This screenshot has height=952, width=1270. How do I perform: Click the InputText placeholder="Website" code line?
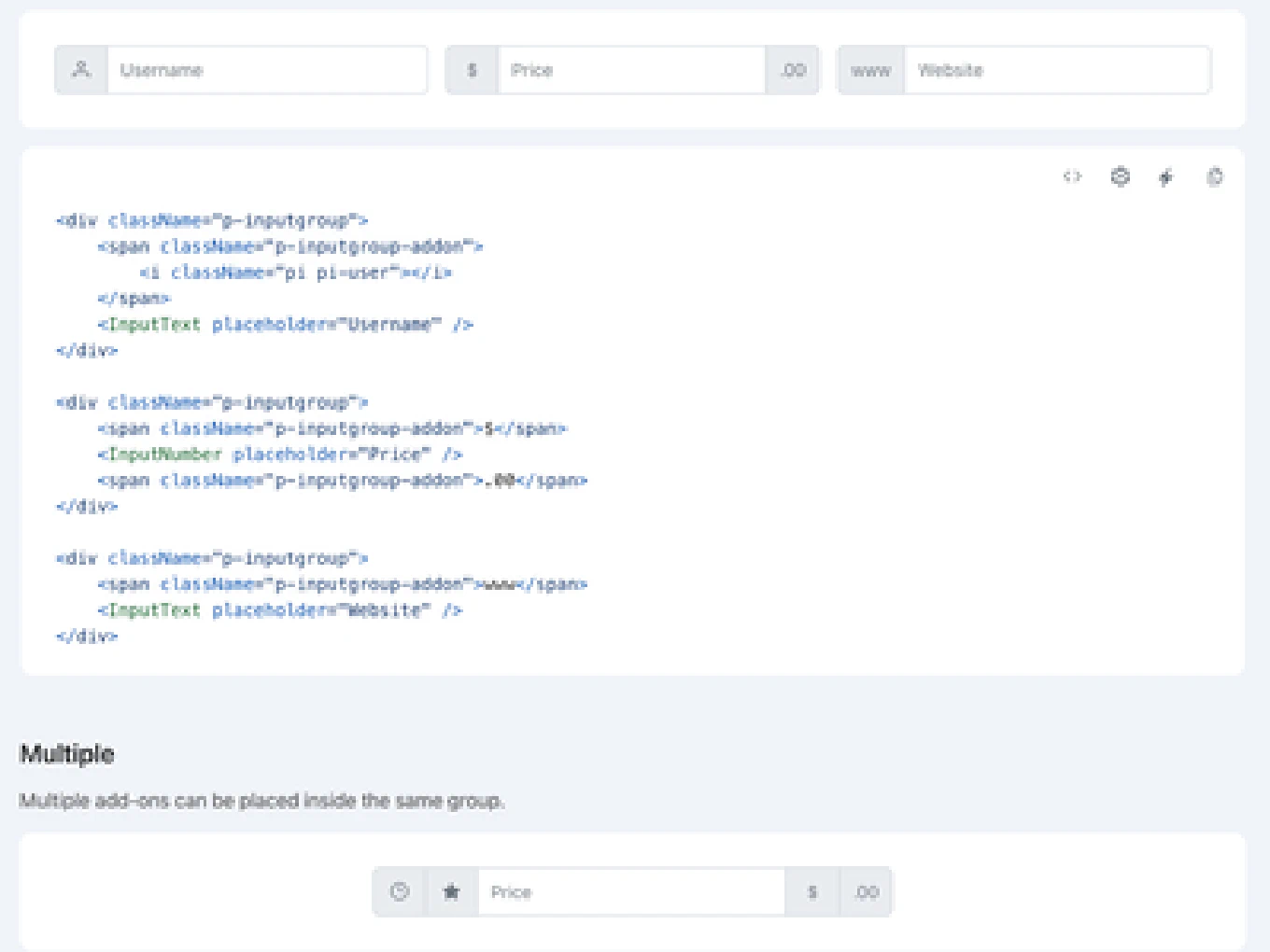click(280, 610)
